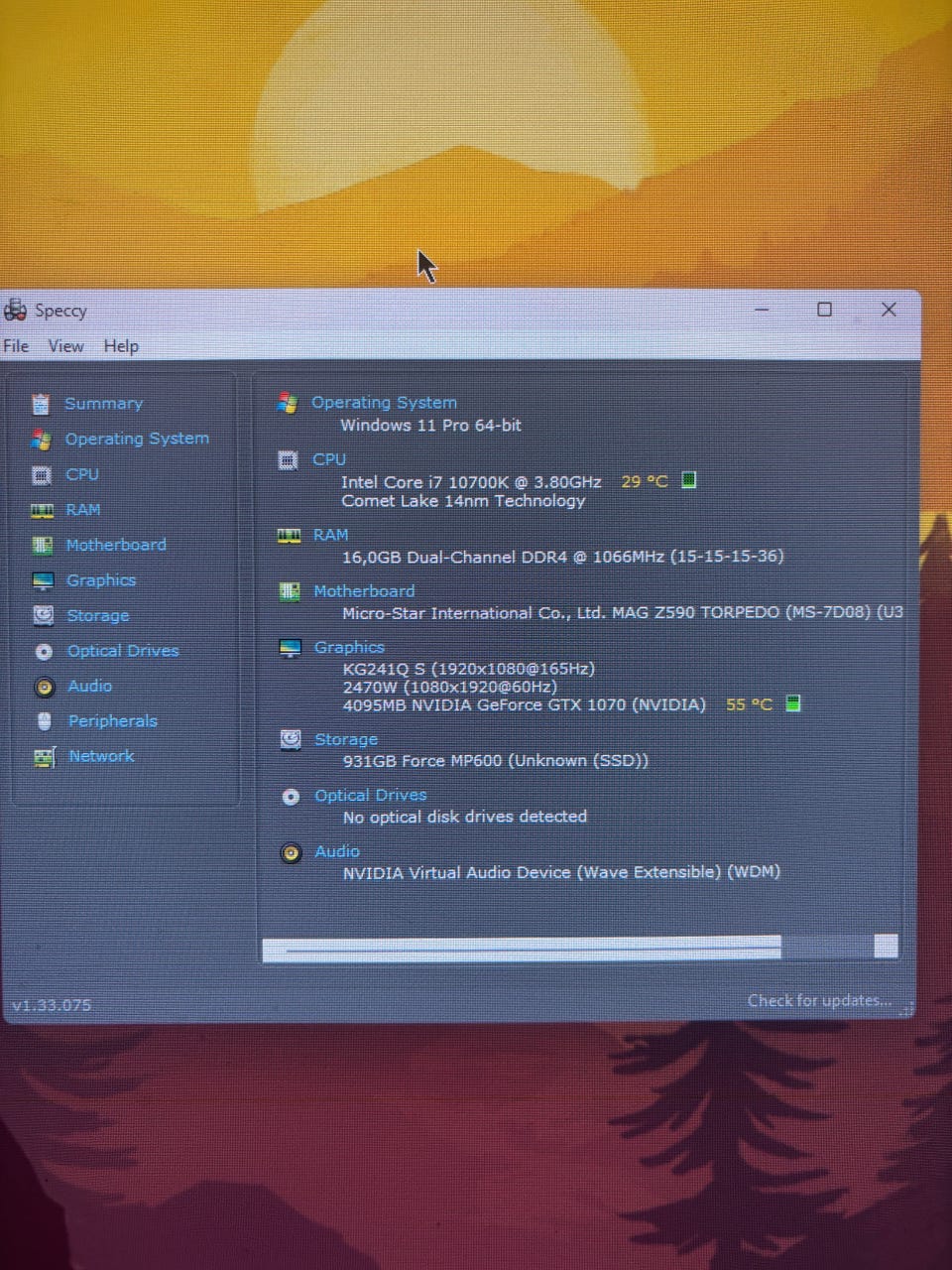Select Storage in the sidebar
The height and width of the screenshot is (1270, 952).
click(x=98, y=616)
